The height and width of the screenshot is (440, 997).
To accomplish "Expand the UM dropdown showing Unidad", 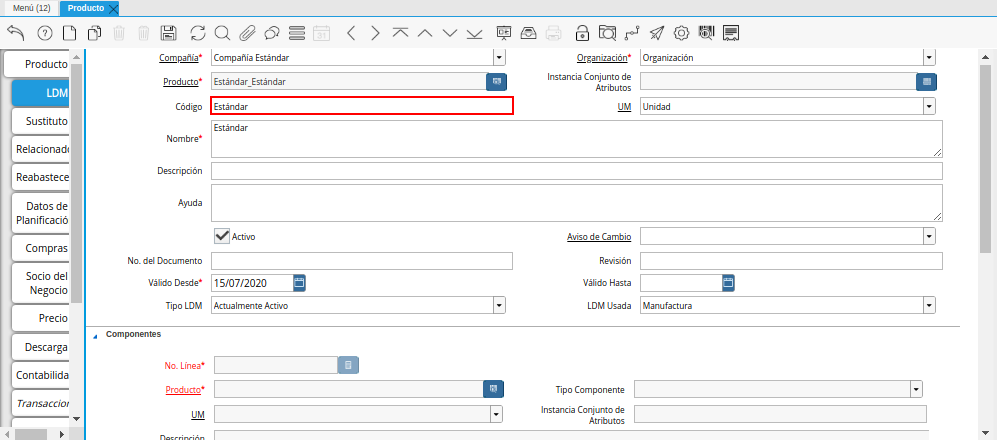I will click(x=929, y=106).
